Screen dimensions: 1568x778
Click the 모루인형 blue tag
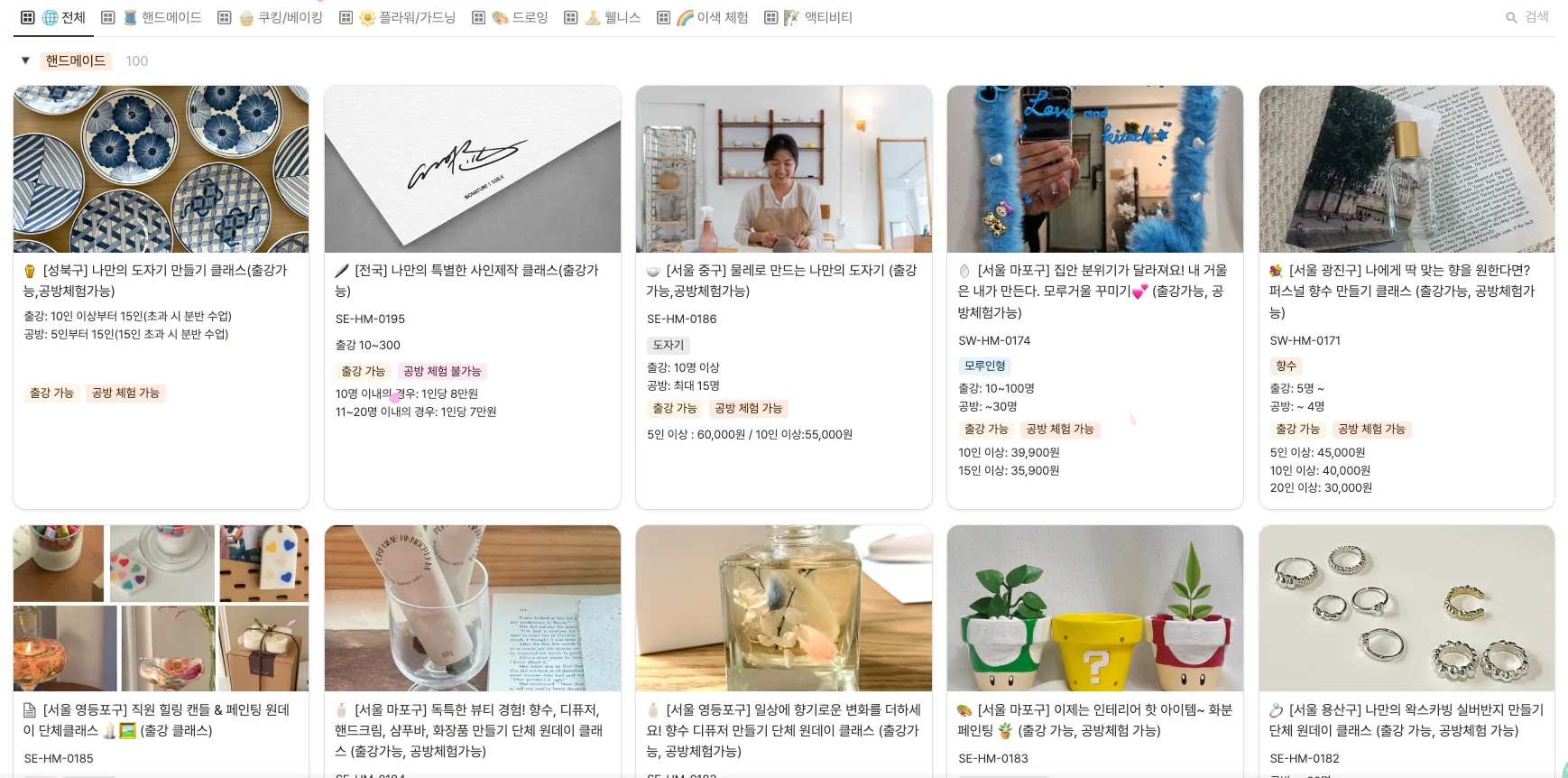pyautogui.click(x=984, y=366)
